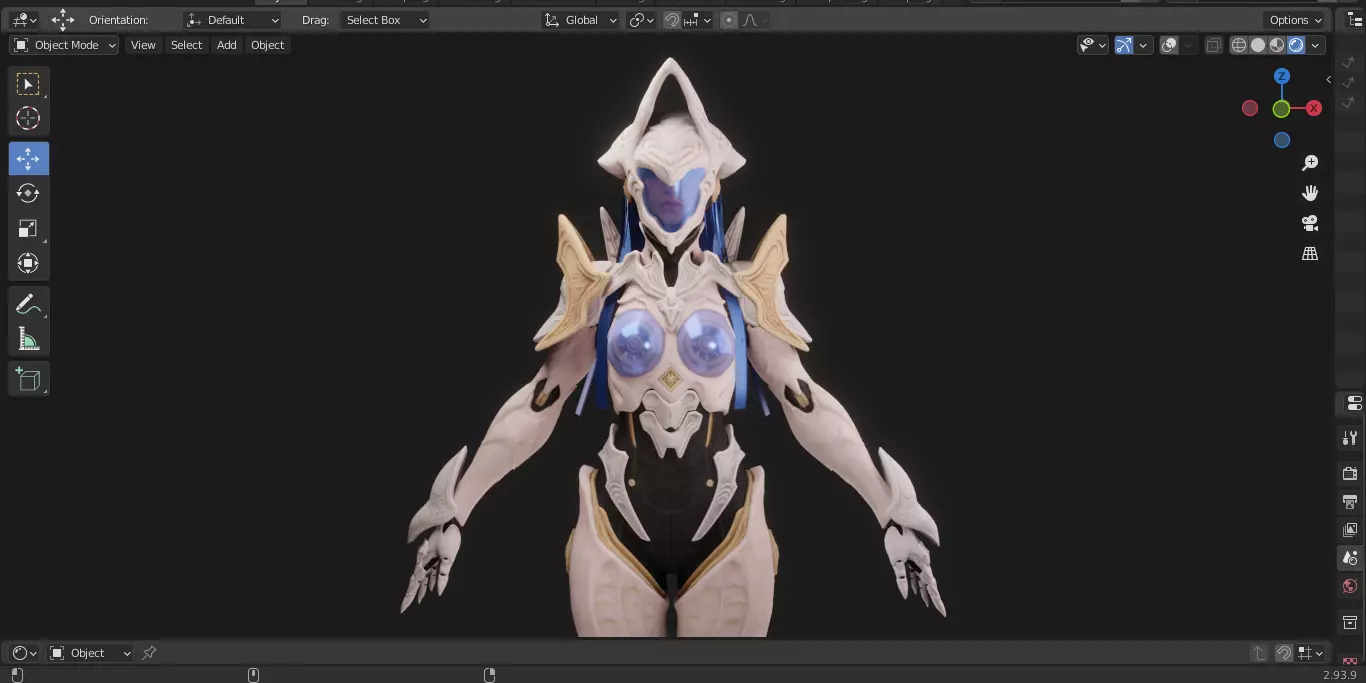
Task: Pick the Add Cube tool
Action: coord(29,379)
